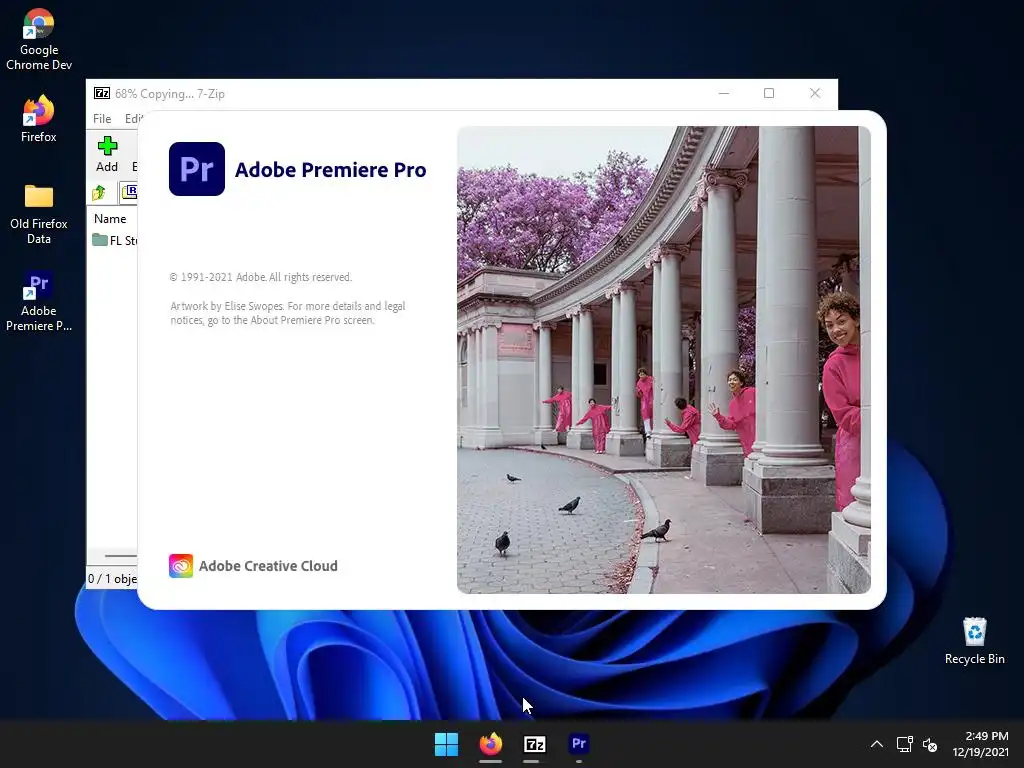Close the 7-Zip copying window
This screenshot has width=1024, height=768.
pyautogui.click(x=815, y=93)
